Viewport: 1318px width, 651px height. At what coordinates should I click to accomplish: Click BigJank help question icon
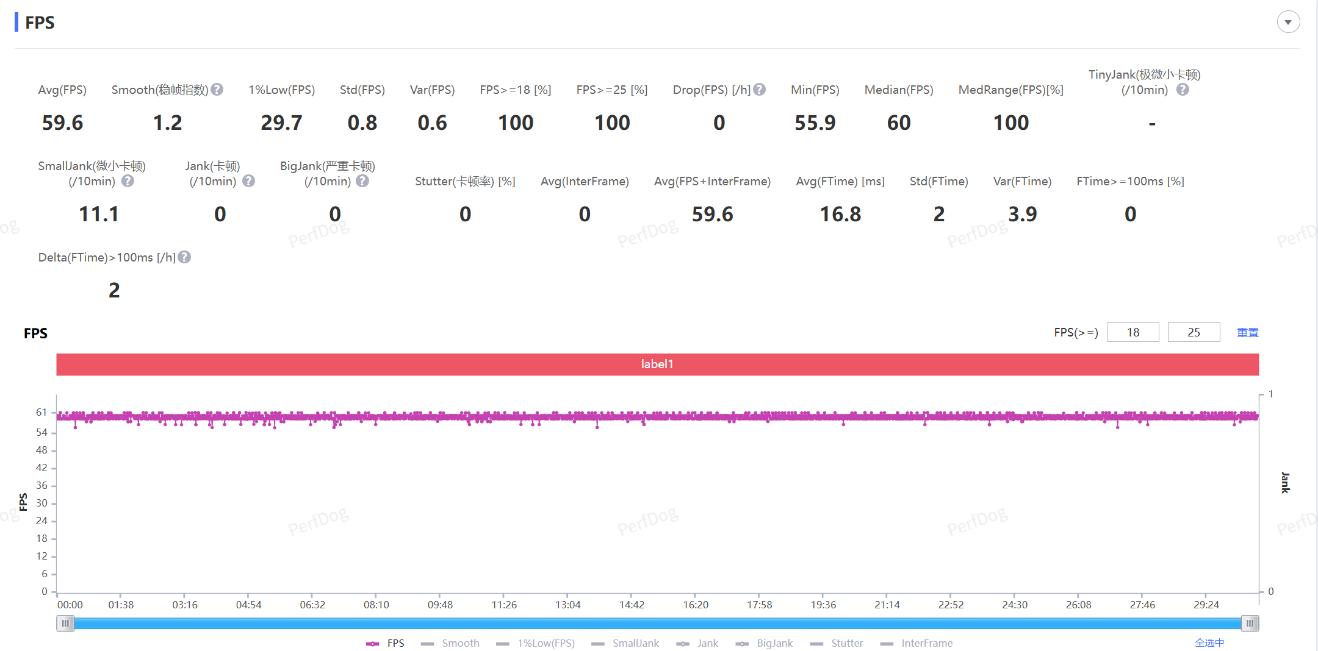point(362,182)
